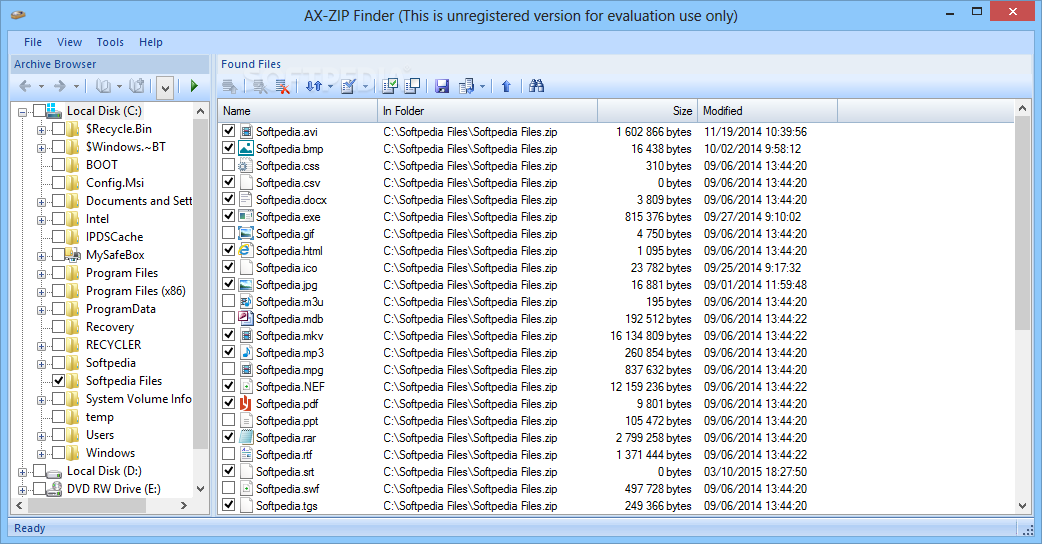Click the binoculars find icon
Screen dimensions: 1042x544
tap(537, 86)
